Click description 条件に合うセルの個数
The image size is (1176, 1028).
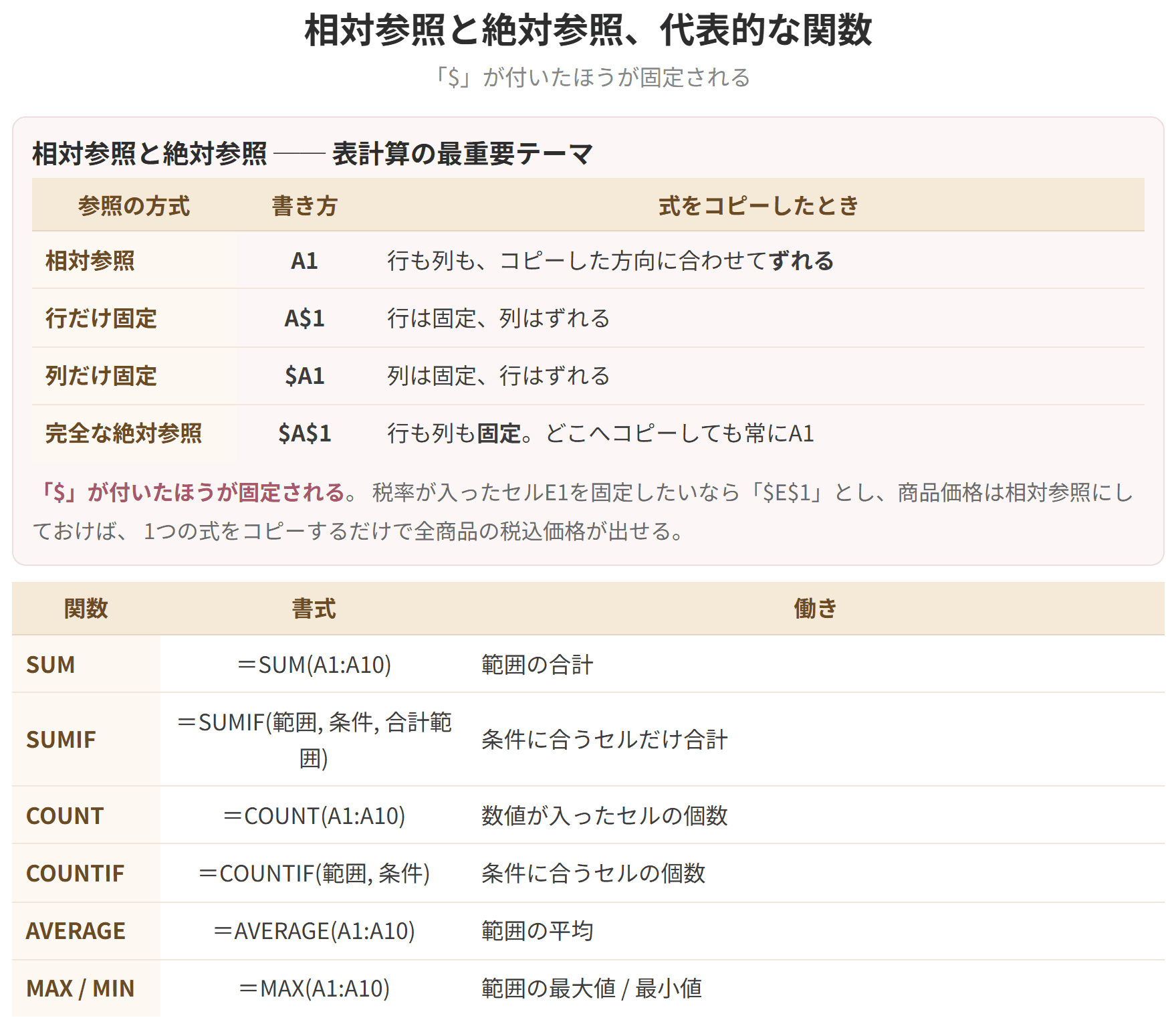point(593,873)
